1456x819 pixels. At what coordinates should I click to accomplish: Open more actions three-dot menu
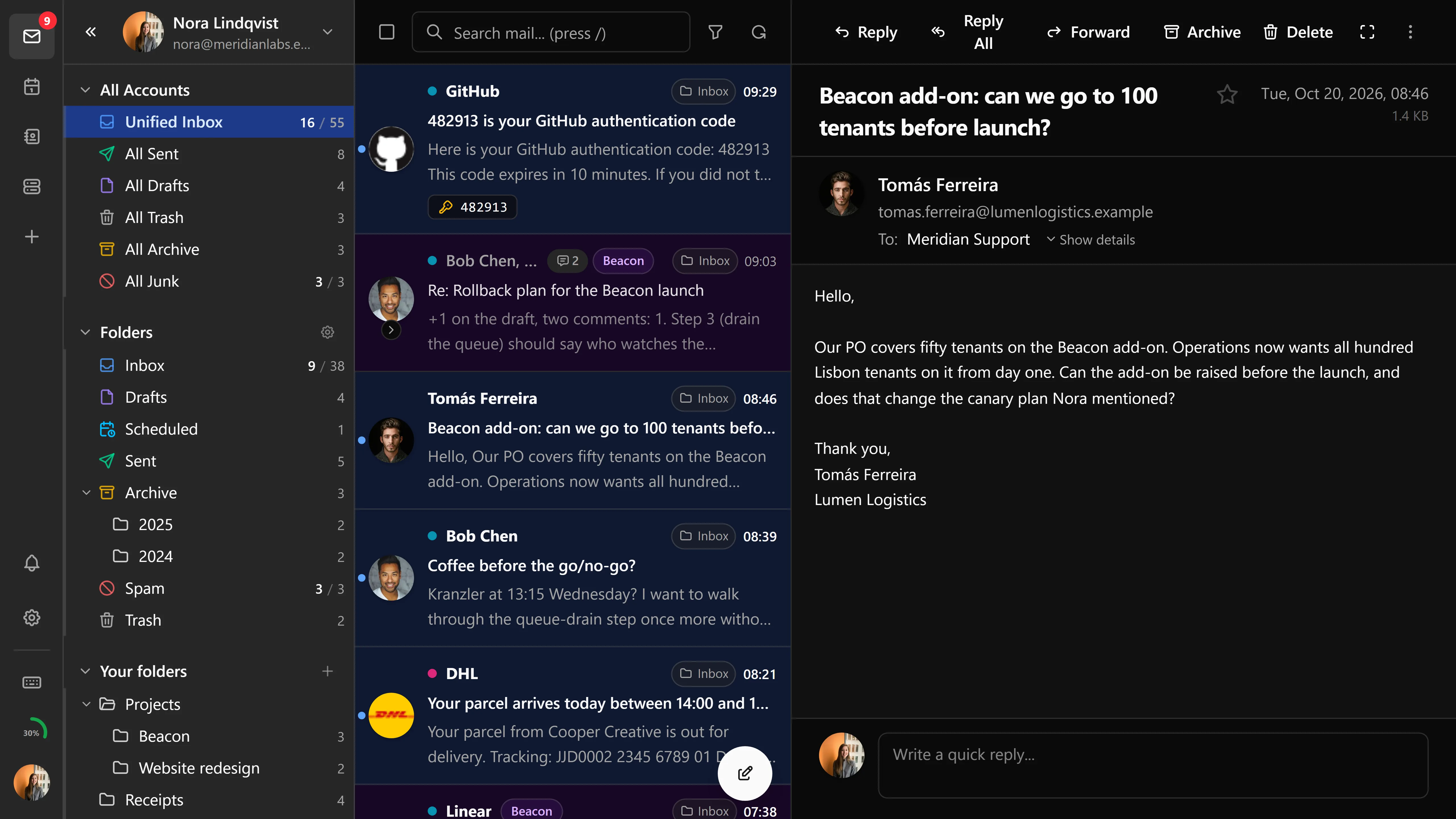(1410, 32)
